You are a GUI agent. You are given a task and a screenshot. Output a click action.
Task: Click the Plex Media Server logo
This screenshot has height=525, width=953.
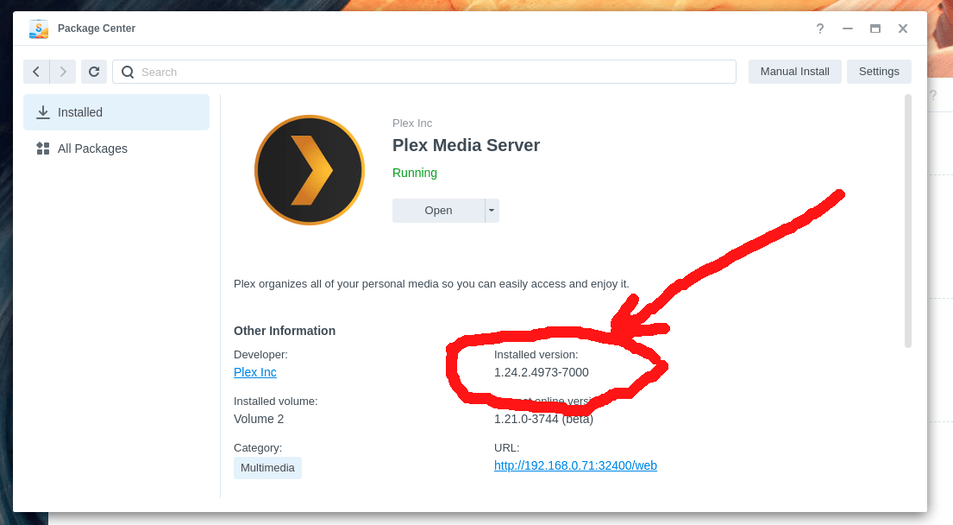[x=309, y=170]
